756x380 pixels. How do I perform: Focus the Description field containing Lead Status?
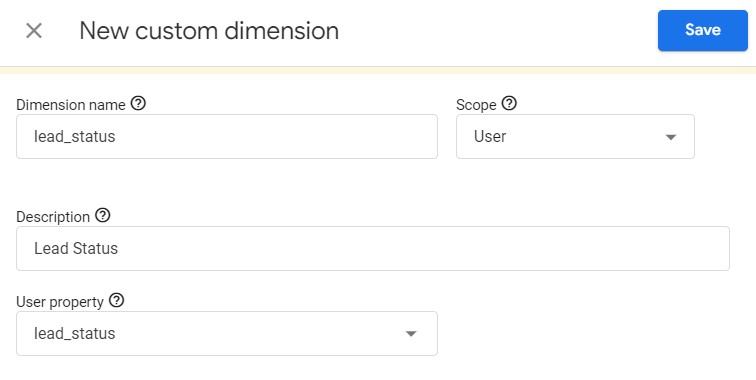pyautogui.click(x=373, y=248)
